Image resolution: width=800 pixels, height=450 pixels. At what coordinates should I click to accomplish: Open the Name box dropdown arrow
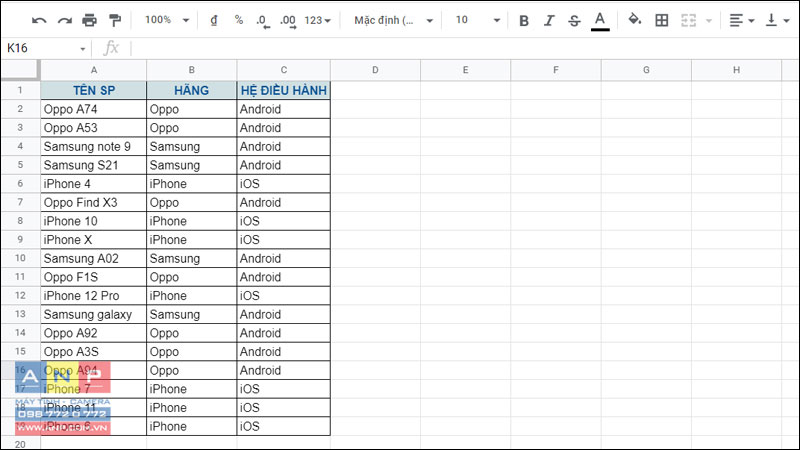83,49
